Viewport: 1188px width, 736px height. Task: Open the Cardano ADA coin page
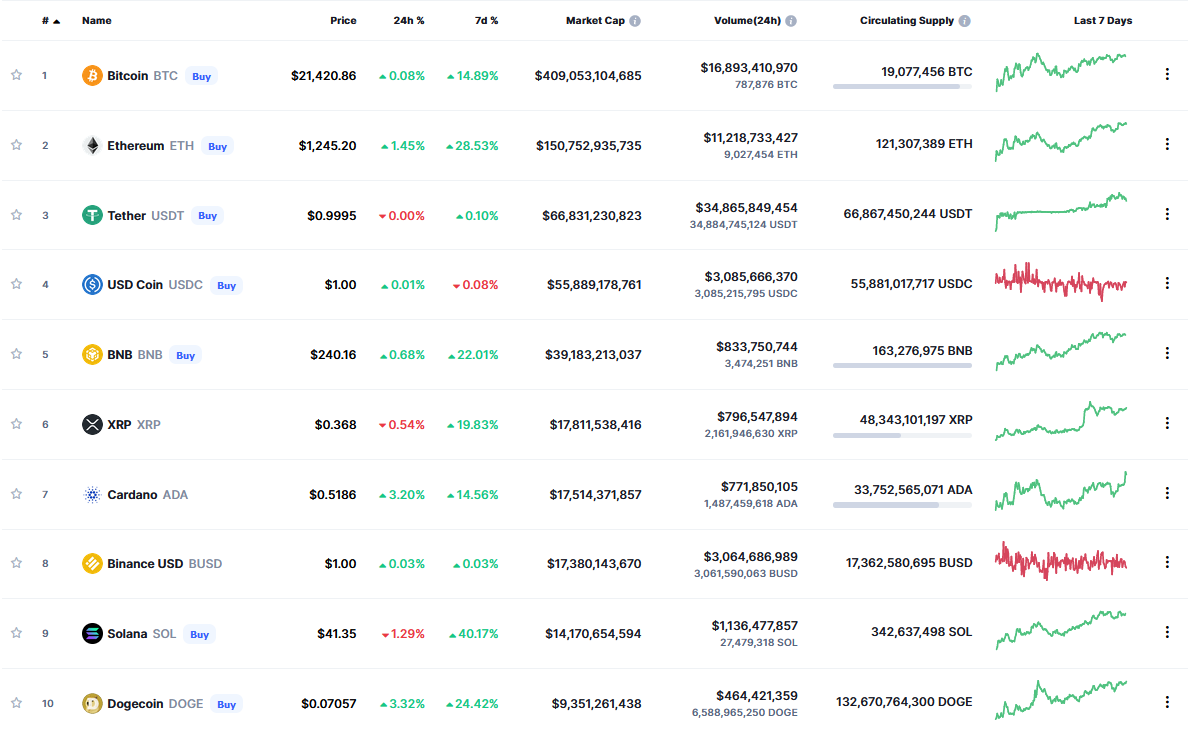tap(147, 494)
